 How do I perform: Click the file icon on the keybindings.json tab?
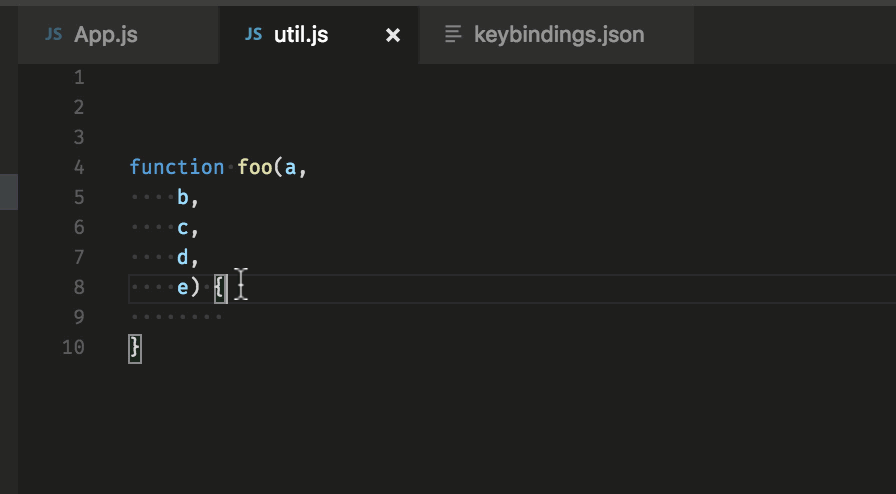[x=453, y=35]
